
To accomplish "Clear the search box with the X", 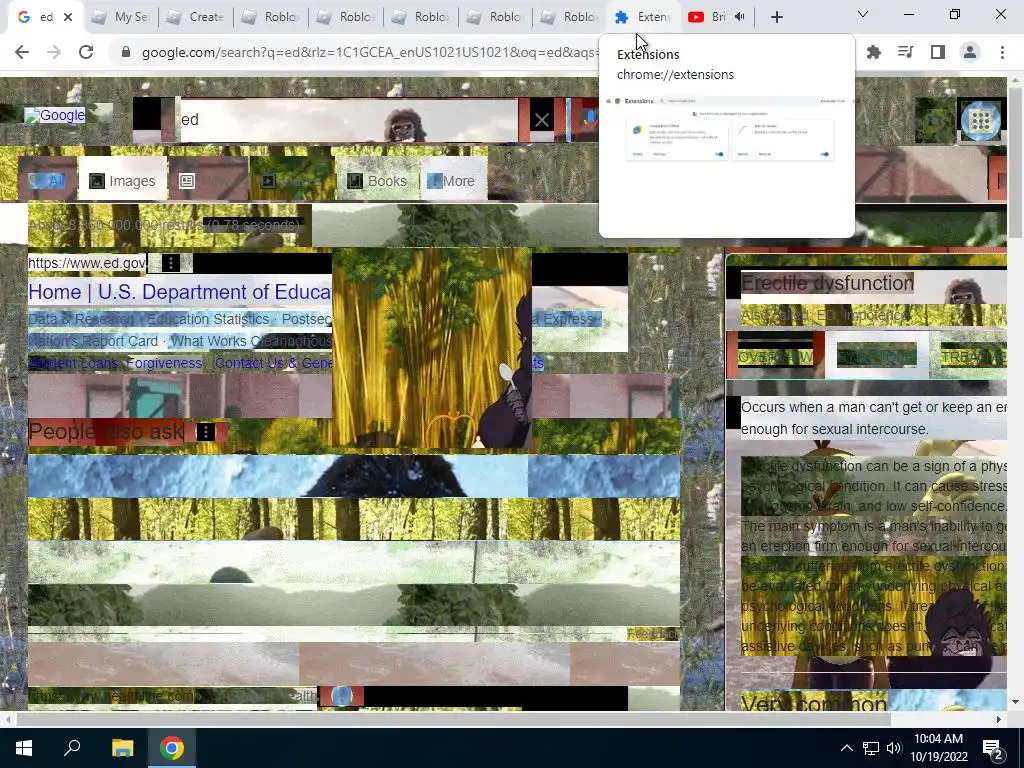I will pyautogui.click(x=541, y=120).
